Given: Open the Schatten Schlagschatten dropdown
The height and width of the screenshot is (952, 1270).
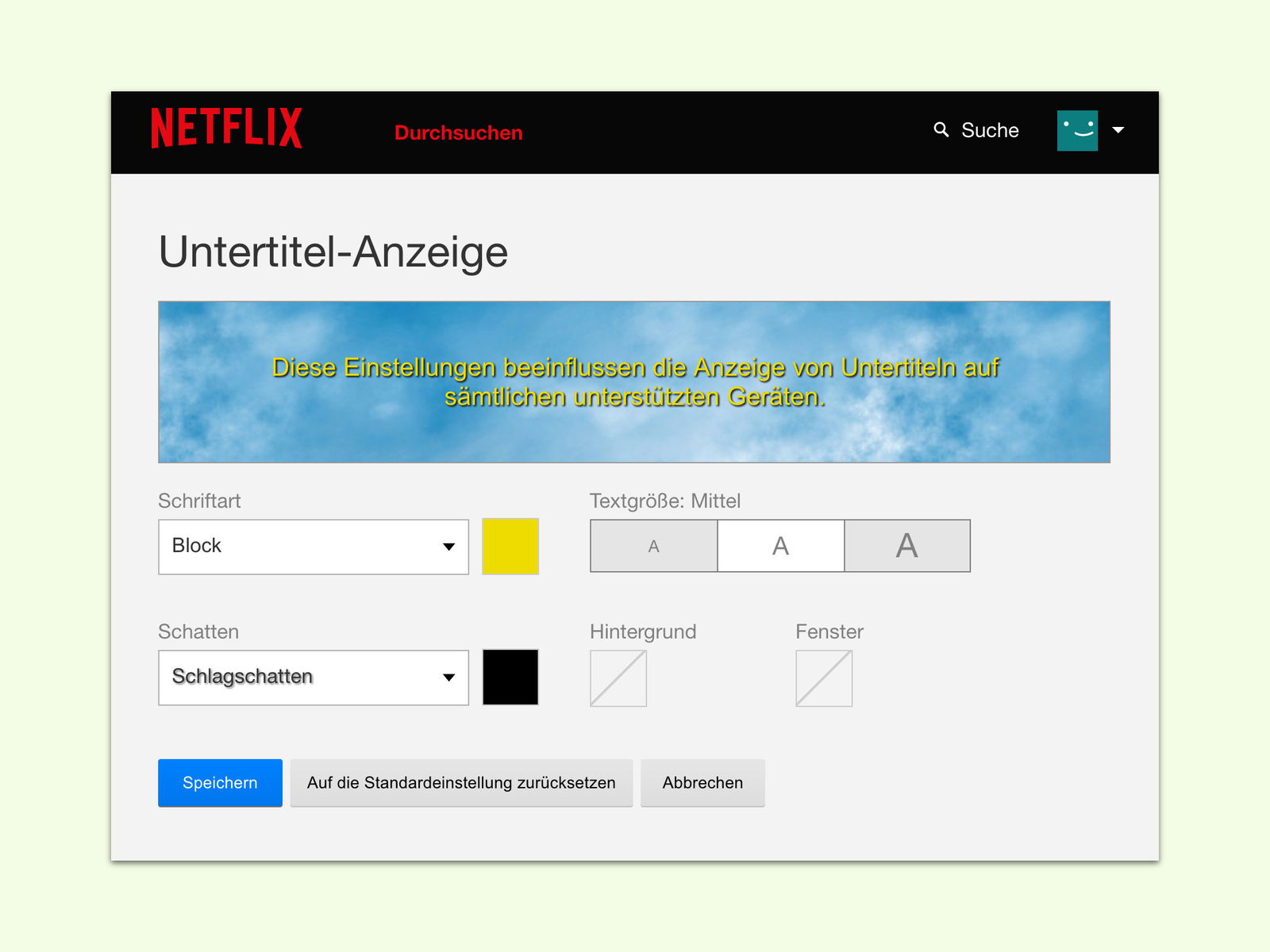Looking at the screenshot, I should pyautogui.click(x=314, y=678).
